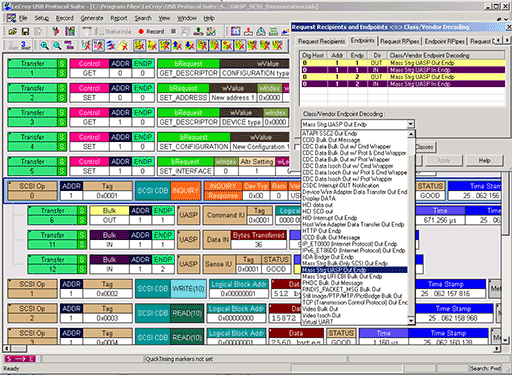Open the chart graph toolbar icon

[211, 31]
